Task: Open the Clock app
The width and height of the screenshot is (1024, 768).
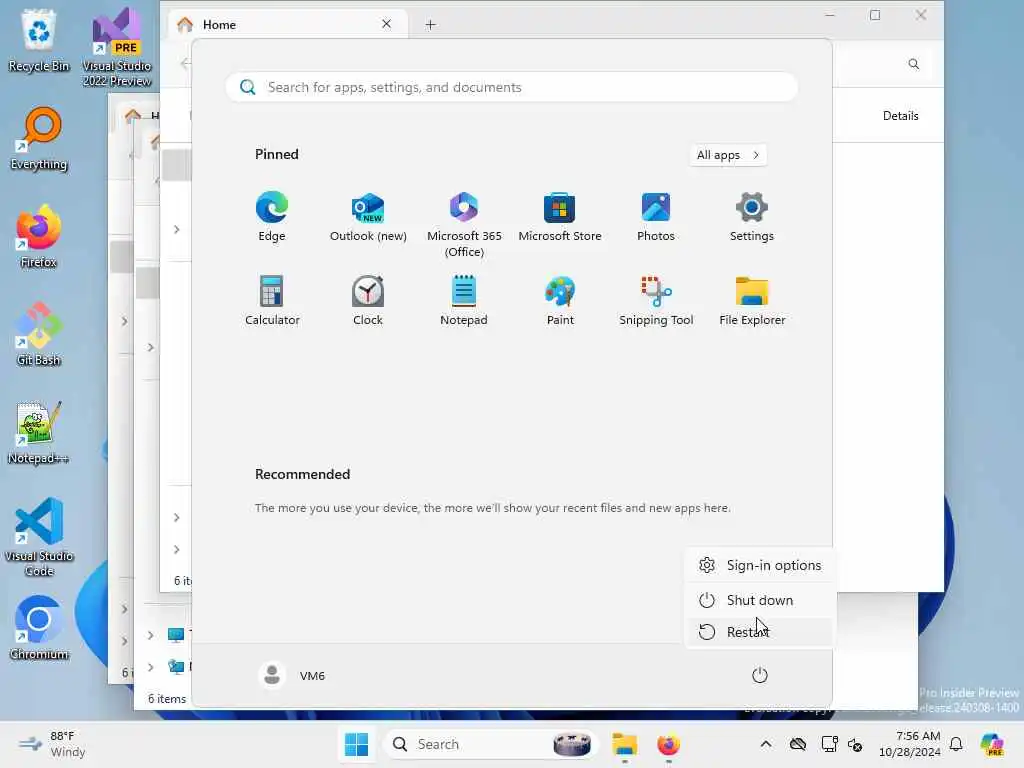Action: 368,300
